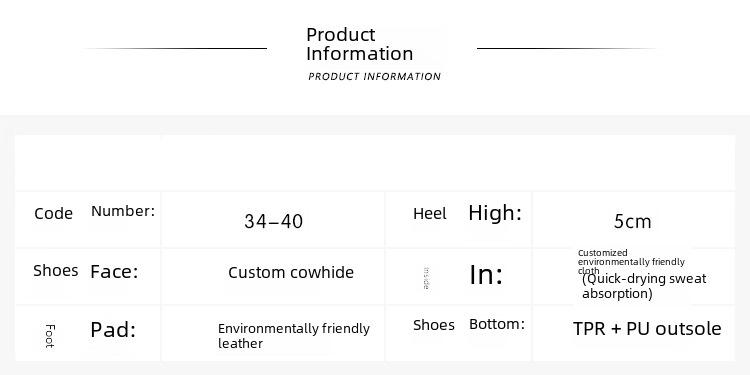Image resolution: width=750 pixels, height=375 pixels.
Task: Click the Pad: label
Action: point(113,330)
